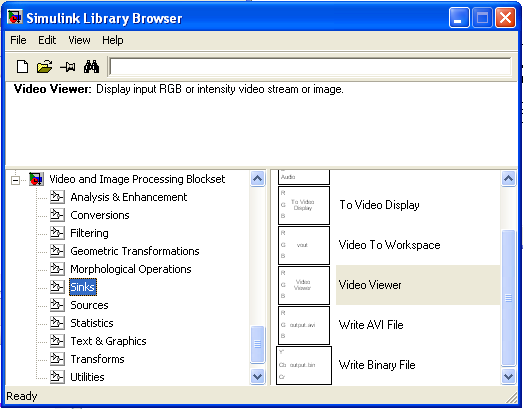Screen dimensions: 523x409
Task: Select the Write AVI File block name
Action: pyautogui.click(x=371, y=325)
